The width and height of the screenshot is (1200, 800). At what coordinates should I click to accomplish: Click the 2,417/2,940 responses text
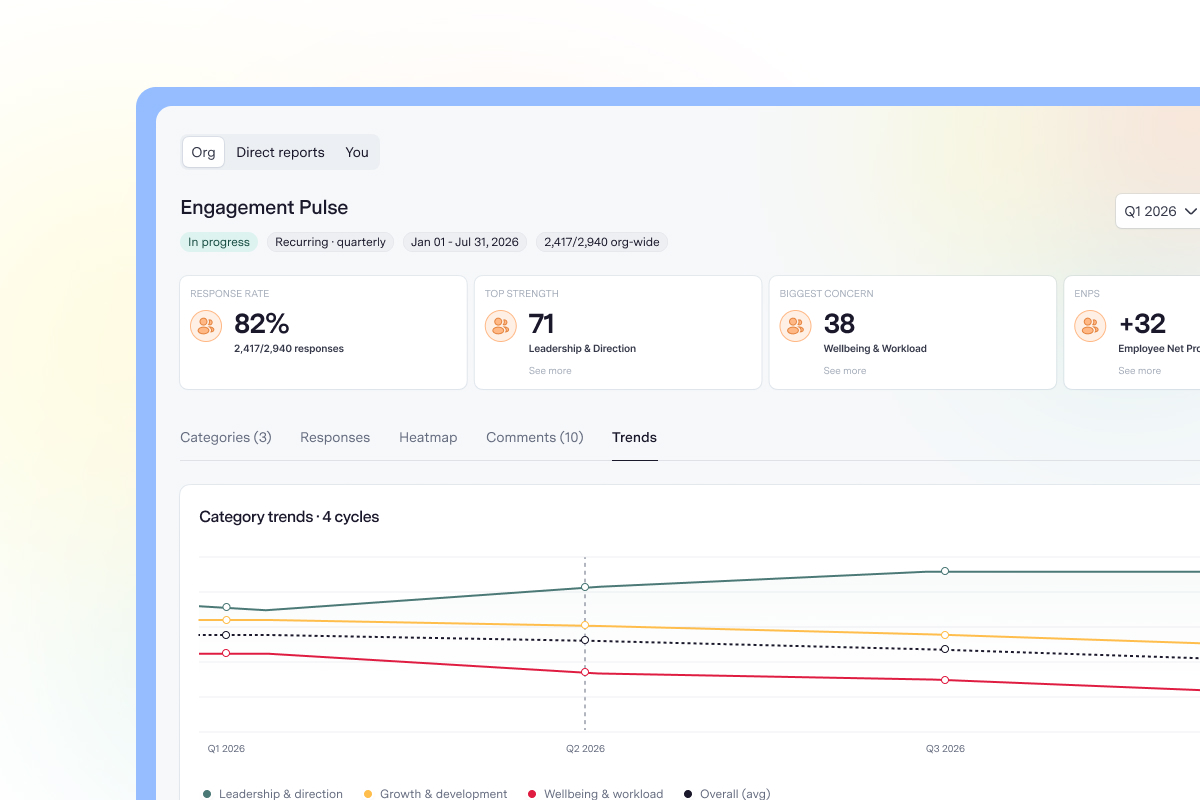289,349
